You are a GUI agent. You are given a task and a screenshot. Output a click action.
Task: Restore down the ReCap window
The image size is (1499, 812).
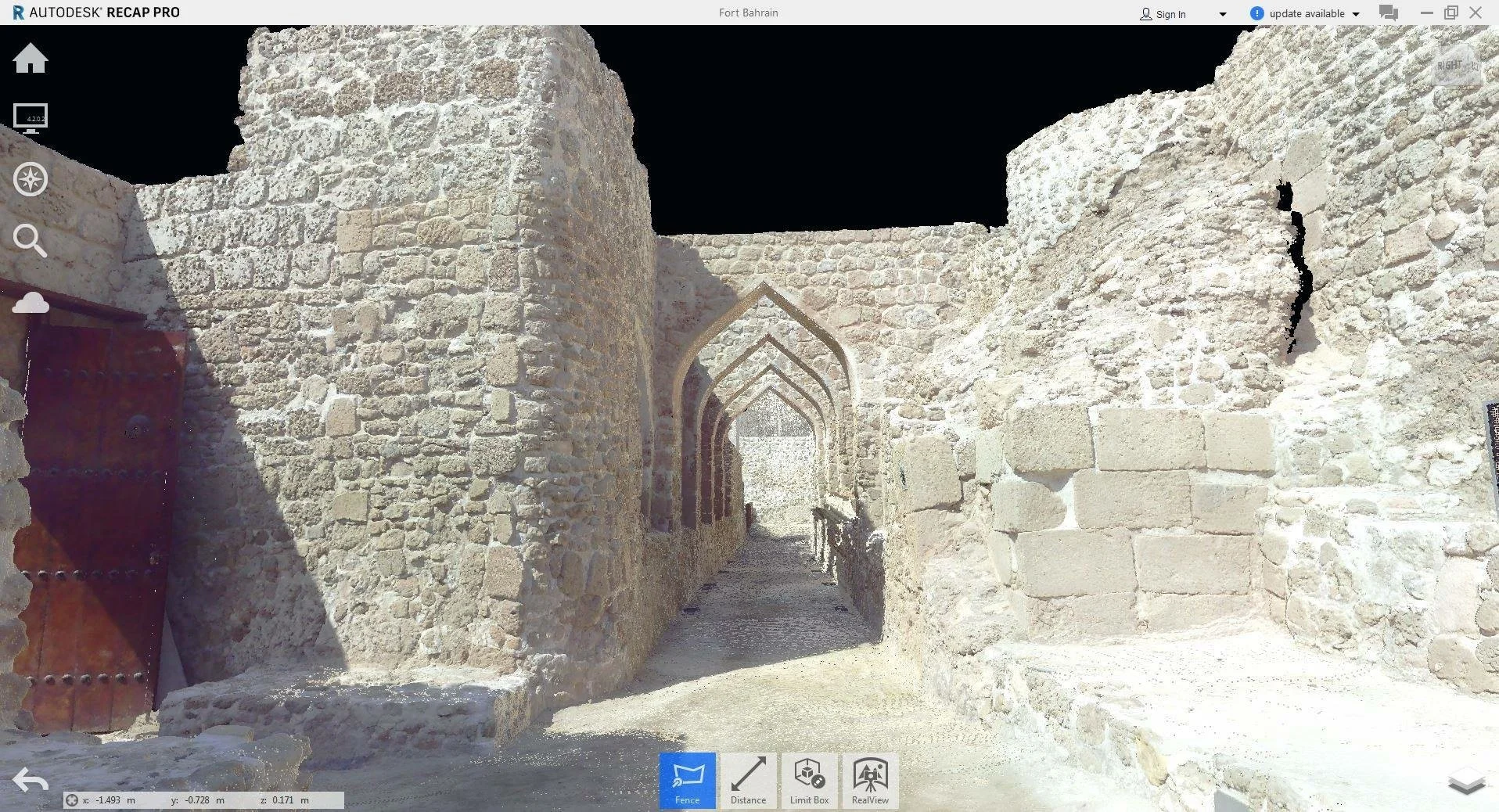1451,13
